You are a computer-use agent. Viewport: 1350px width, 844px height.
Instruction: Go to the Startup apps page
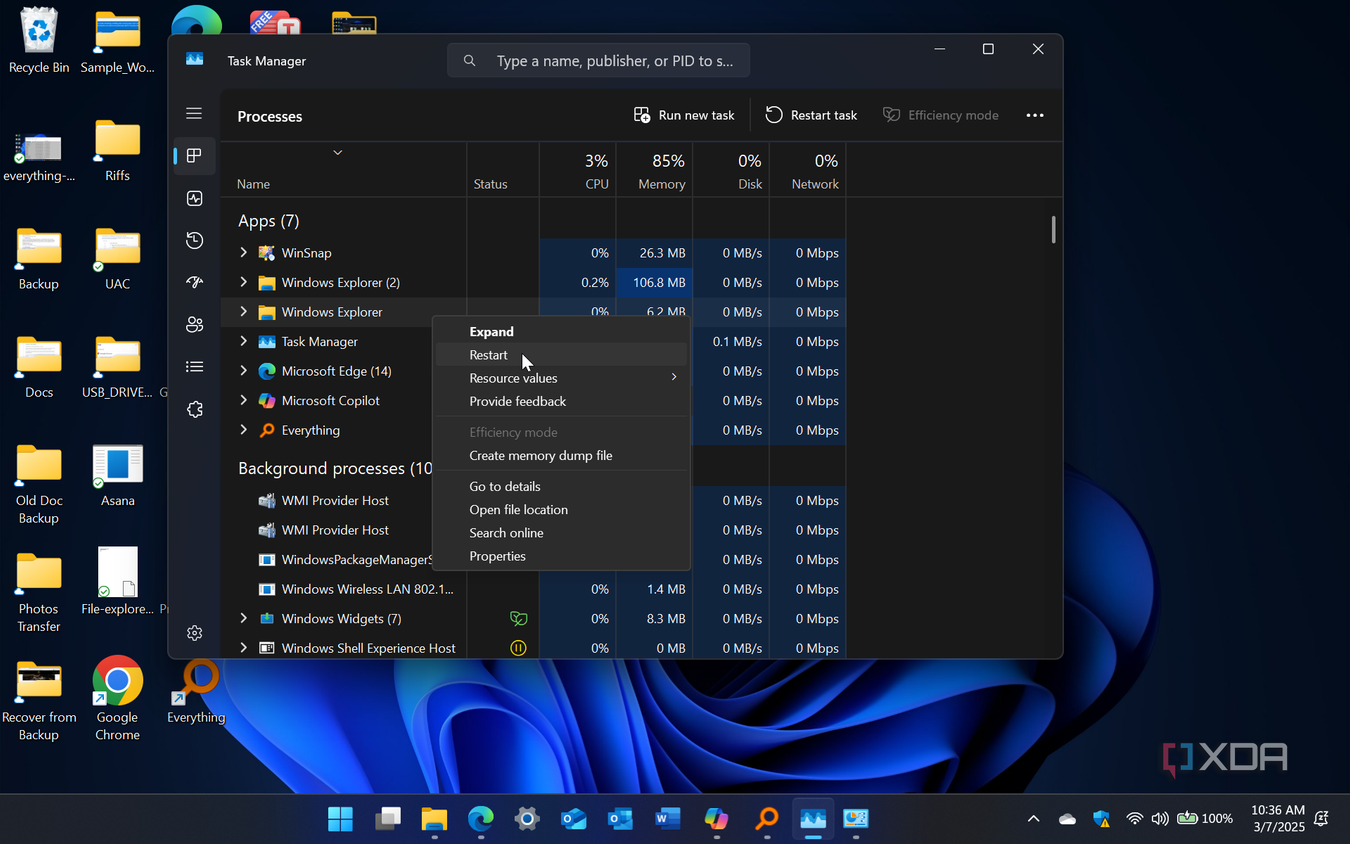(x=194, y=283)
